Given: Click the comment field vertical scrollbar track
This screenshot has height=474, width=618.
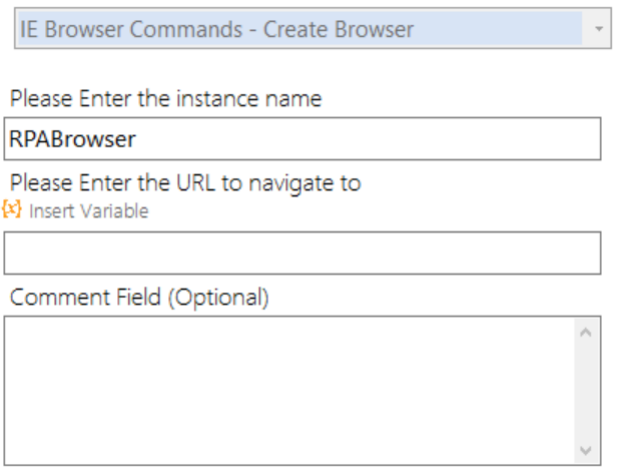Looking at the screenshot, I should 586,391.
